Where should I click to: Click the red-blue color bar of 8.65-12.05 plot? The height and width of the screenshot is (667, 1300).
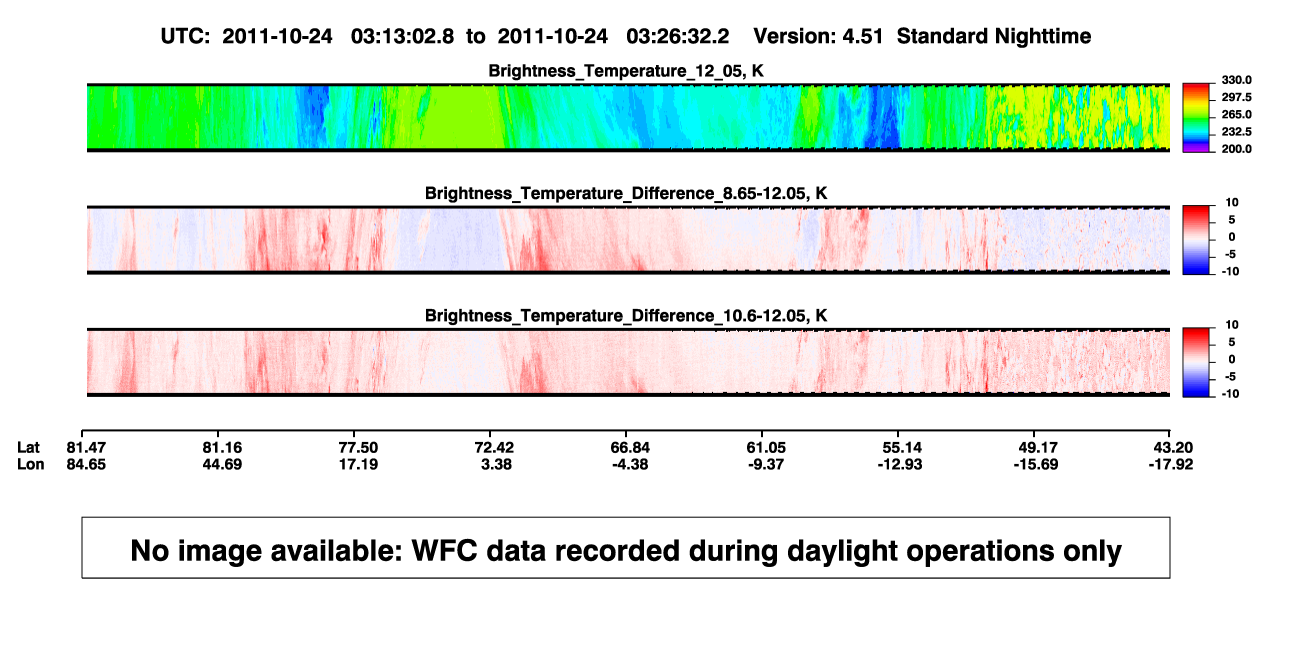point(1197,240)
